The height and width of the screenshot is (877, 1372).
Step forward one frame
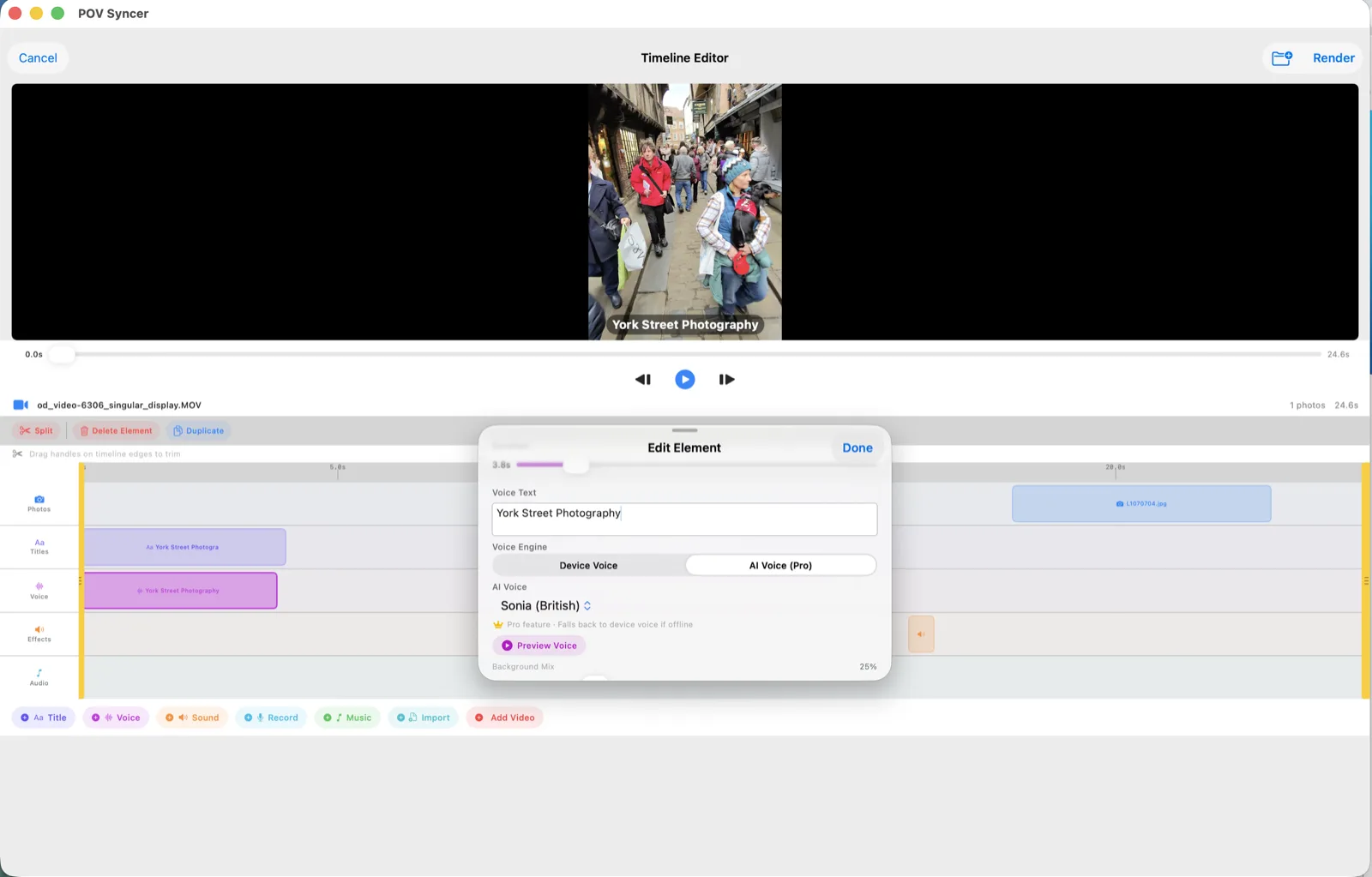coord(726,380)
